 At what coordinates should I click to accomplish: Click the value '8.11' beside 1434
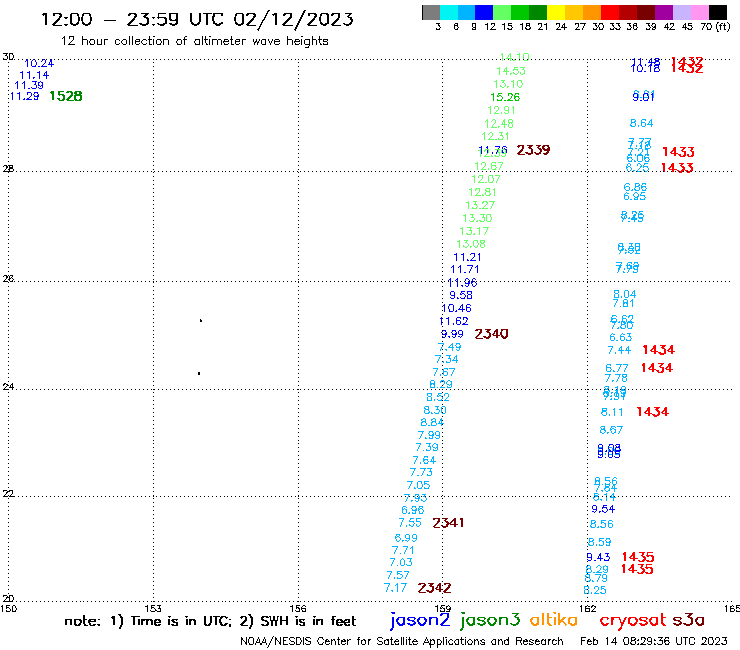click(x=612, y=413)
